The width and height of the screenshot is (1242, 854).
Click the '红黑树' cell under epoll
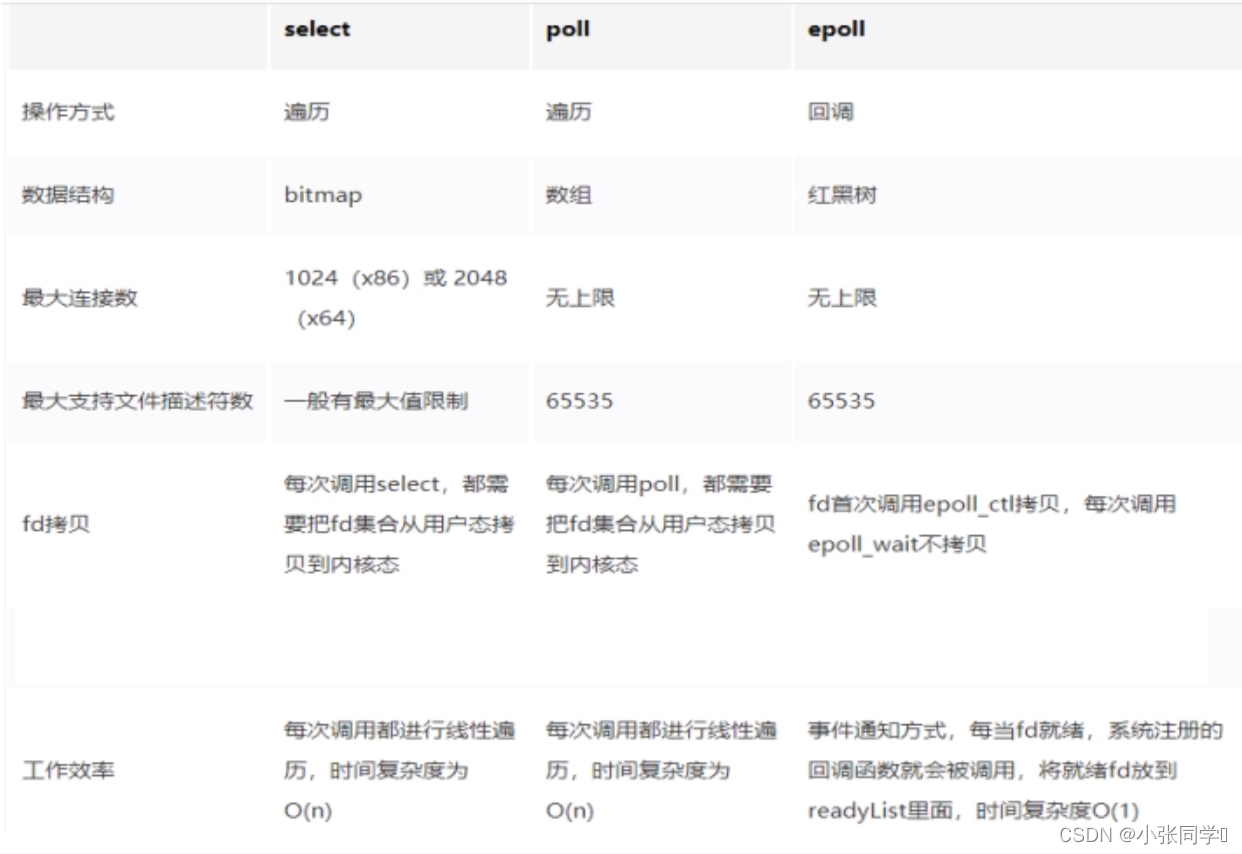coord(842,195)
